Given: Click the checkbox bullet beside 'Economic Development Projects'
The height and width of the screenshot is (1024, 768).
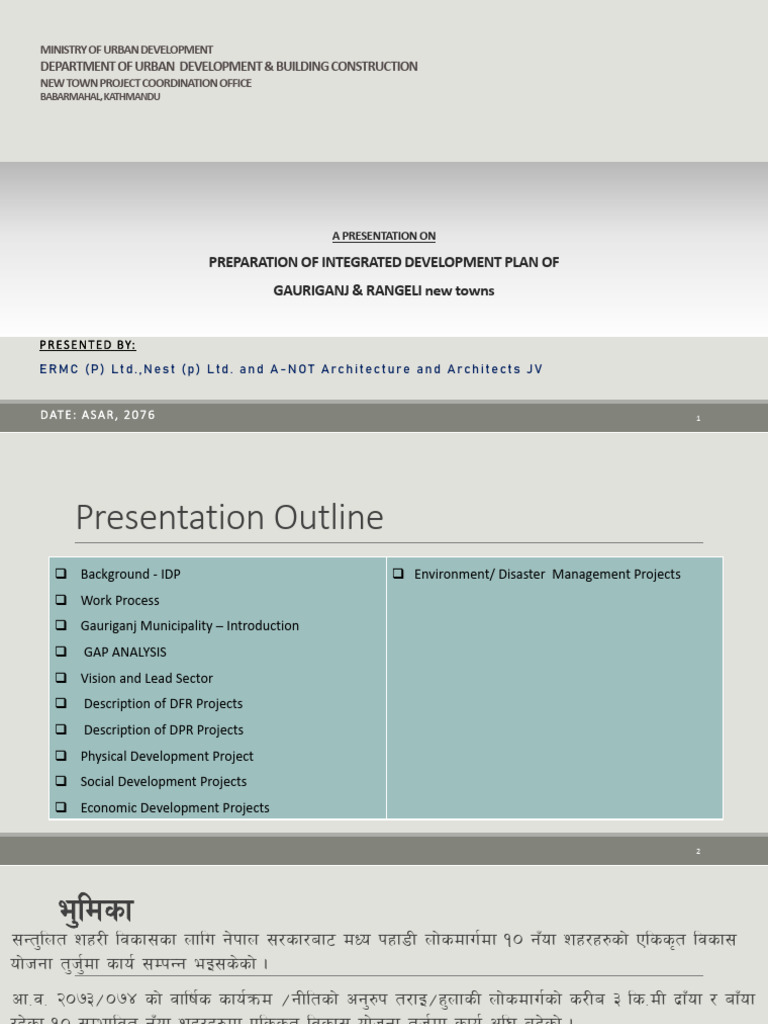Looking at the screenshot, I should [61, 807].
